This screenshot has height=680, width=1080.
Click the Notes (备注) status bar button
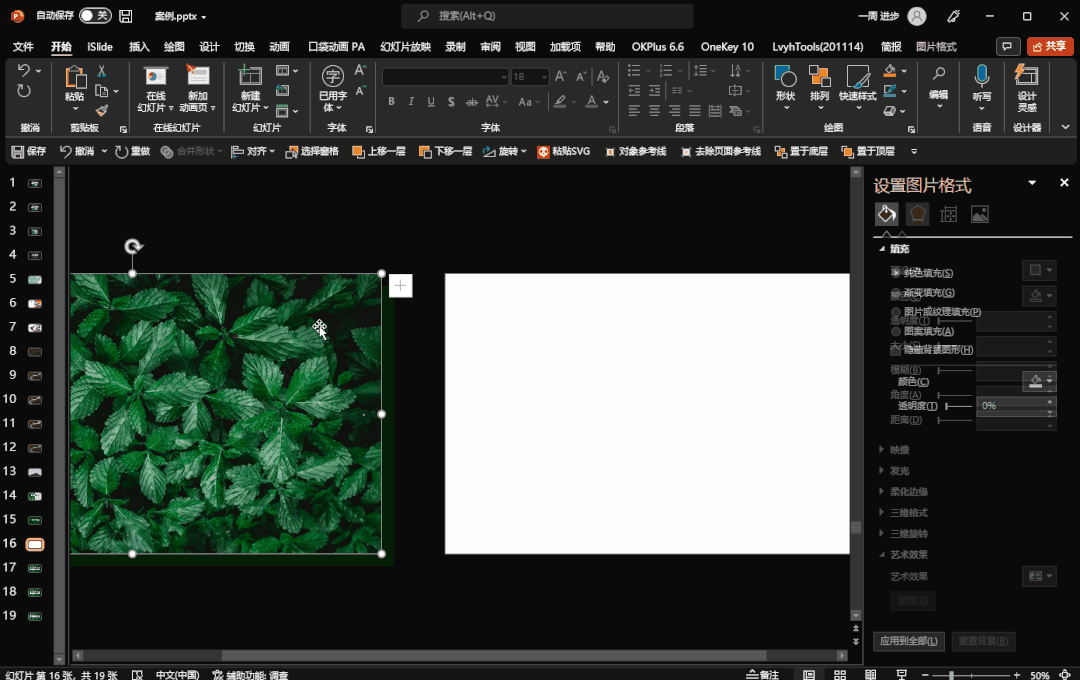(x=762, y=674)
